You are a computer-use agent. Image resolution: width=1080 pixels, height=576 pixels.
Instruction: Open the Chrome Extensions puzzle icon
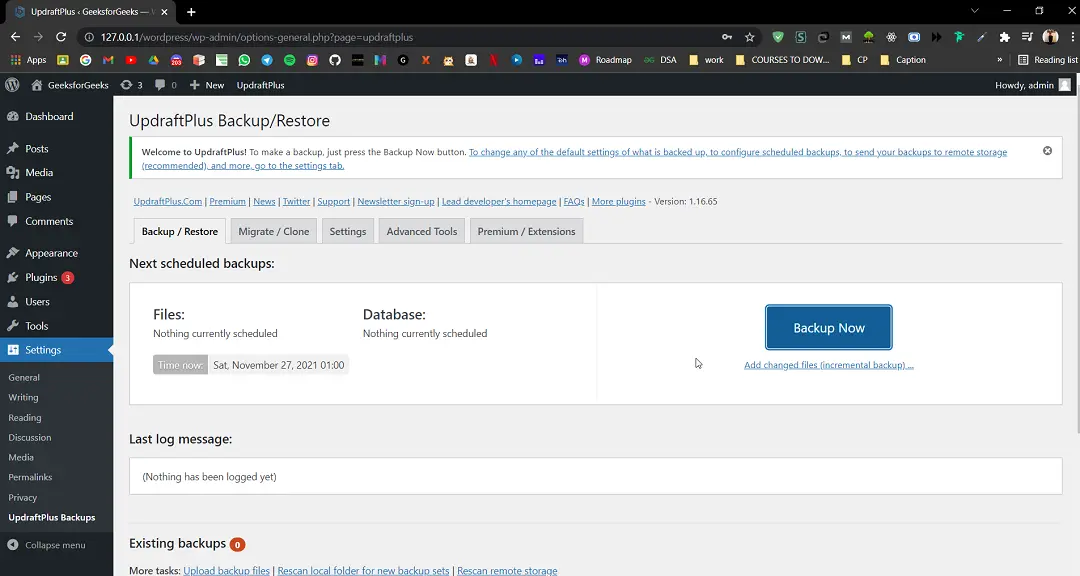coord(1004,37)
